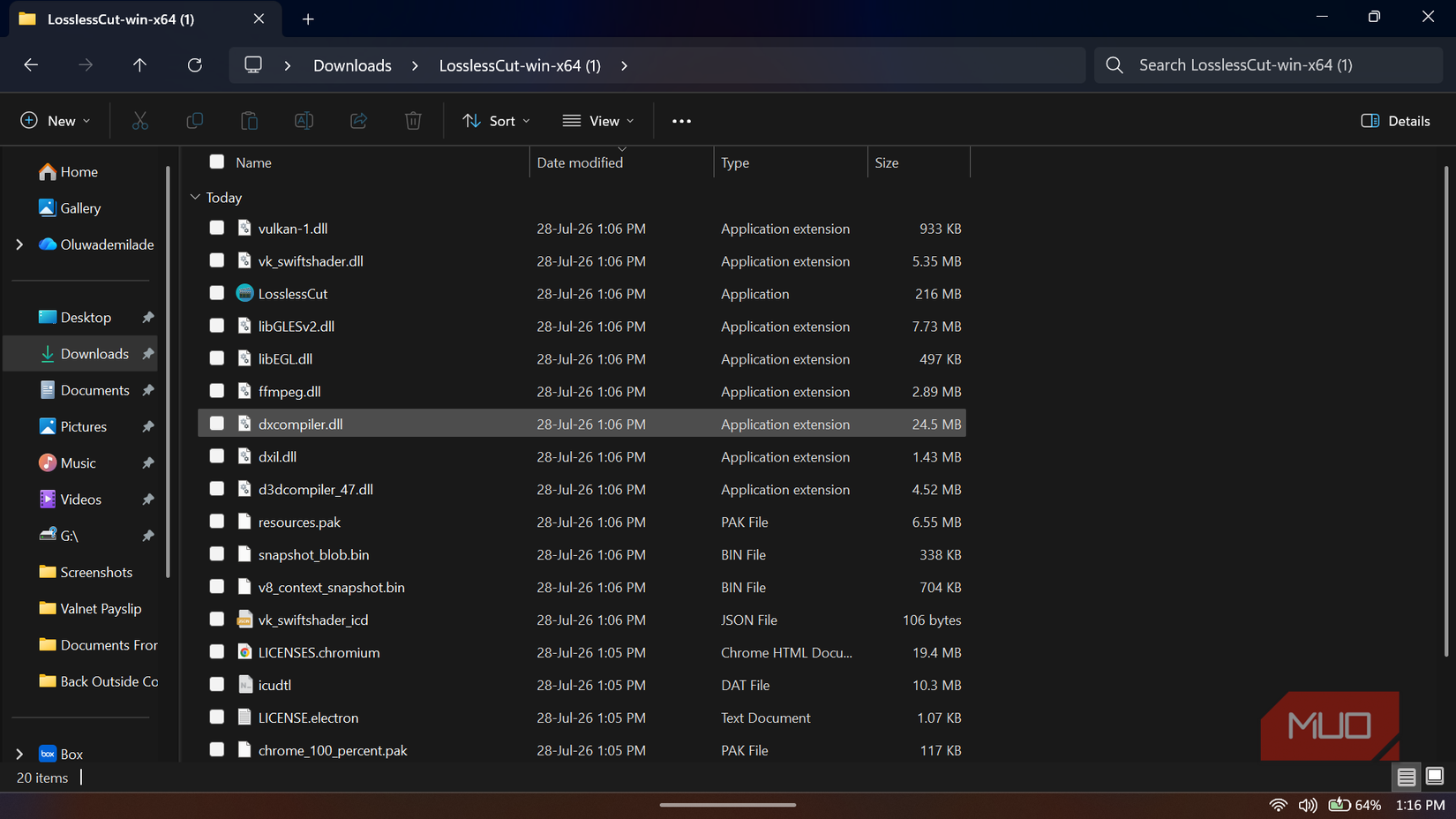Switch to details list view layout
The width and height of the screenshot is (1456, 819).
pos(1407,778)
